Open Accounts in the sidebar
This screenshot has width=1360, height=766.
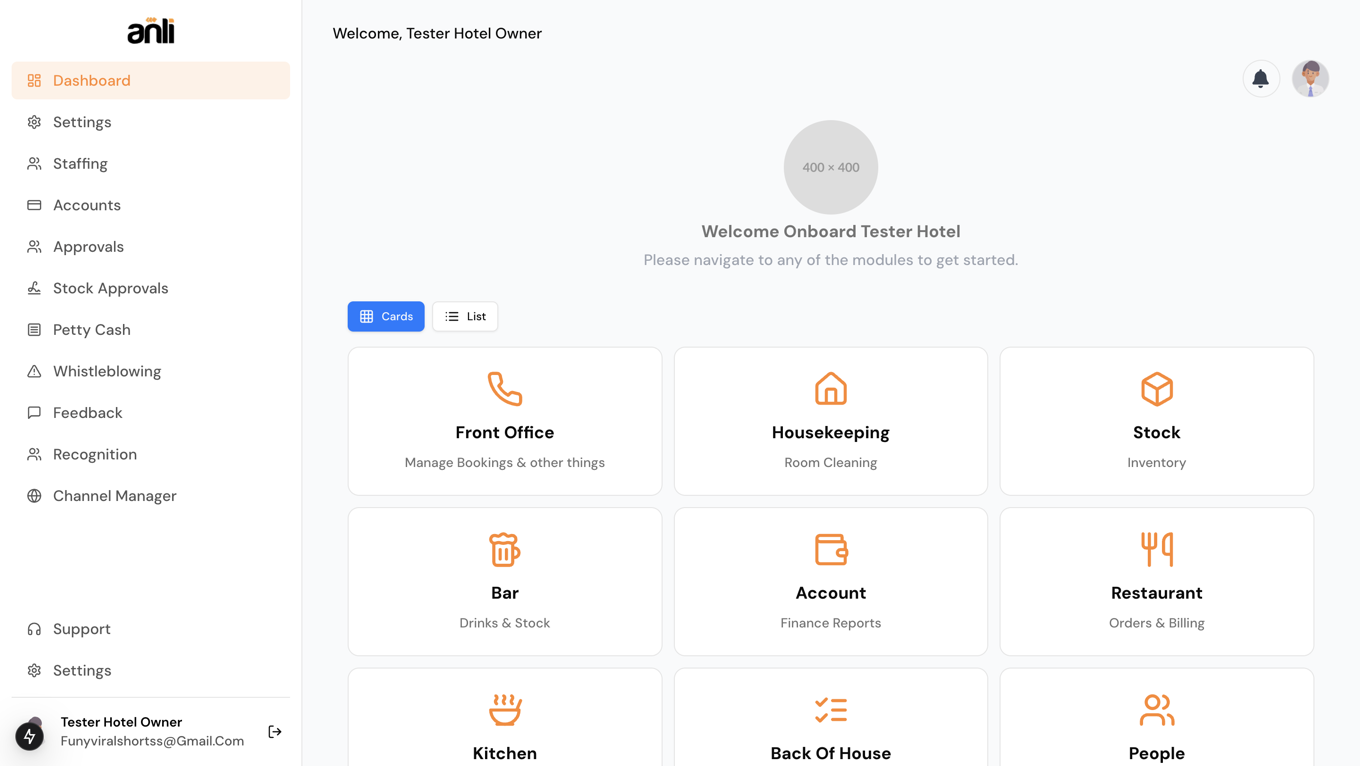151,205
